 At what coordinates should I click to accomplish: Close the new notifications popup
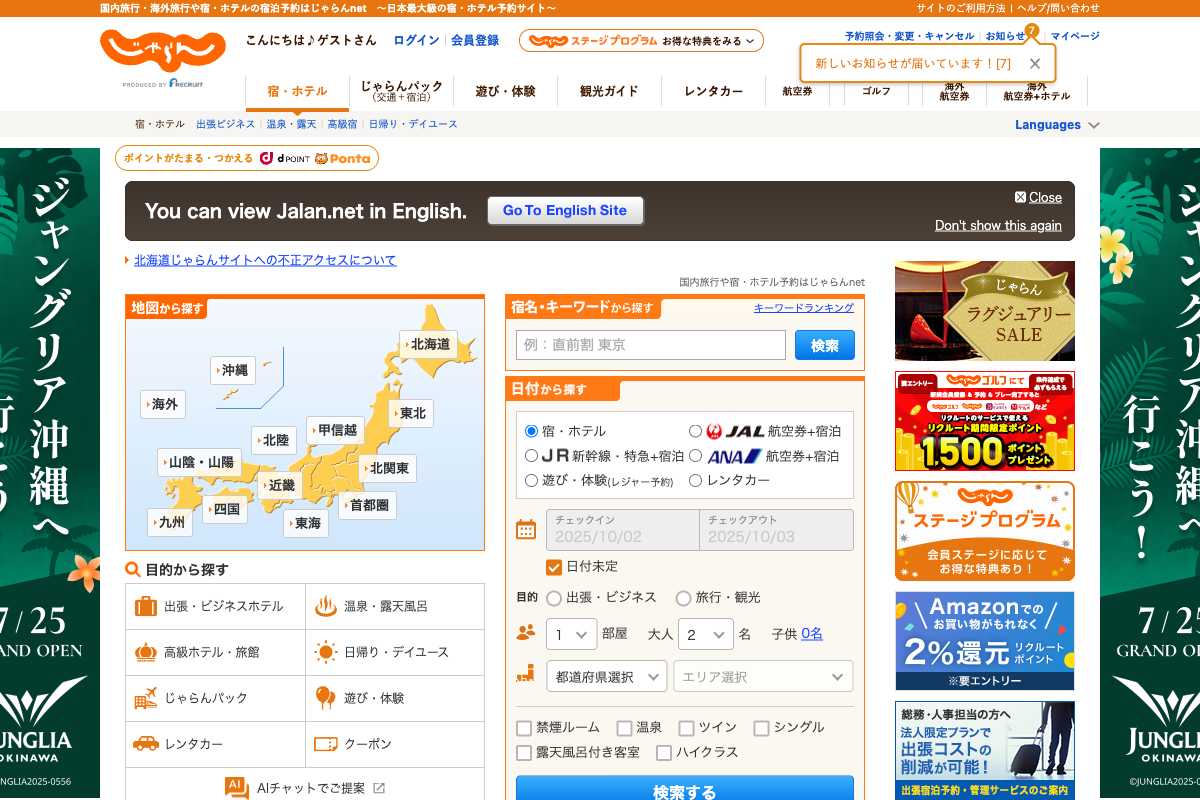point(1035,63)
